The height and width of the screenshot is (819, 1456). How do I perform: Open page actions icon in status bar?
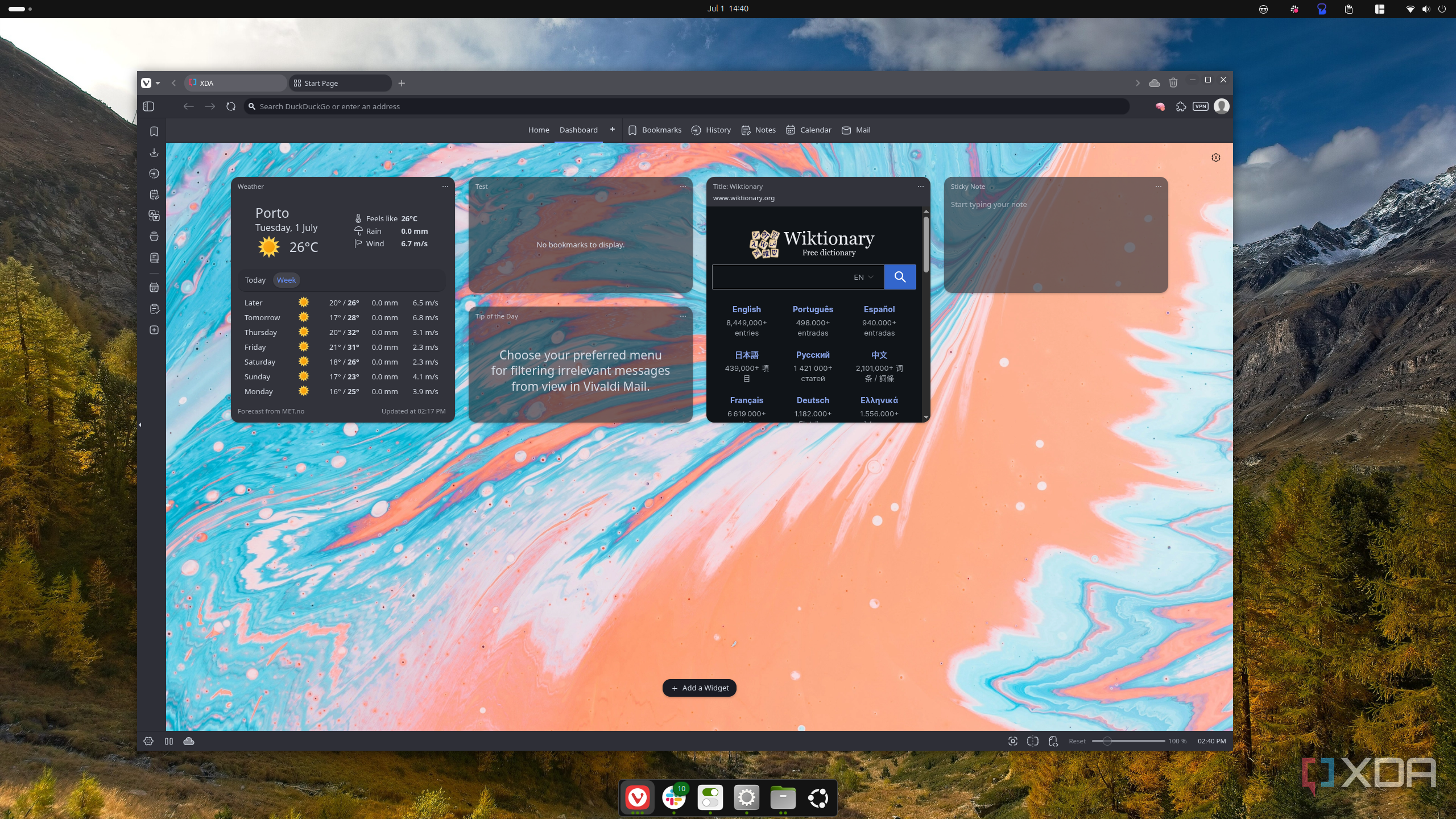point(1053,741)
